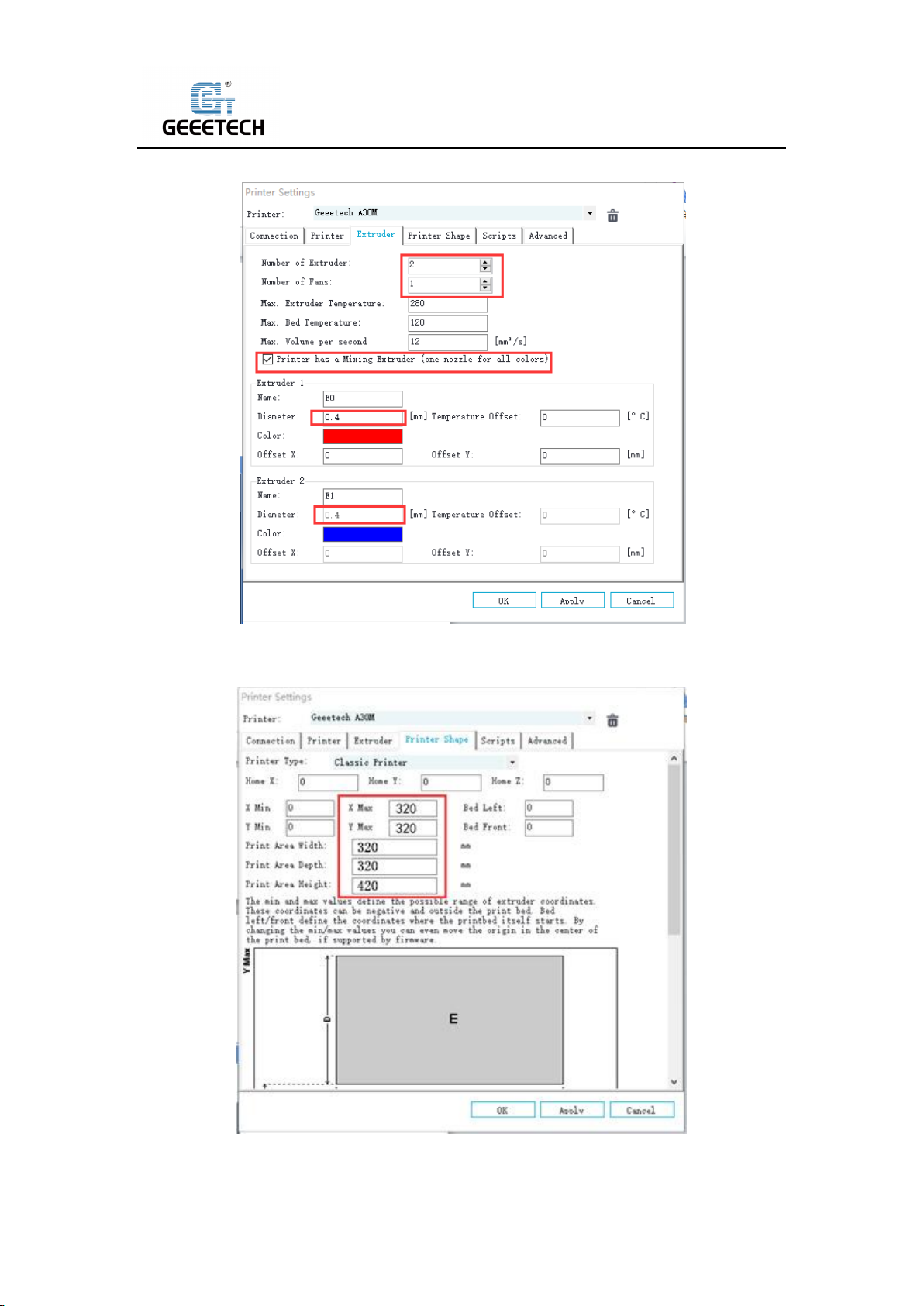This screenshot has width=924, height=1306.
Task: Click Apply in the Extruder settings dialog
Action: click(572, 601)
